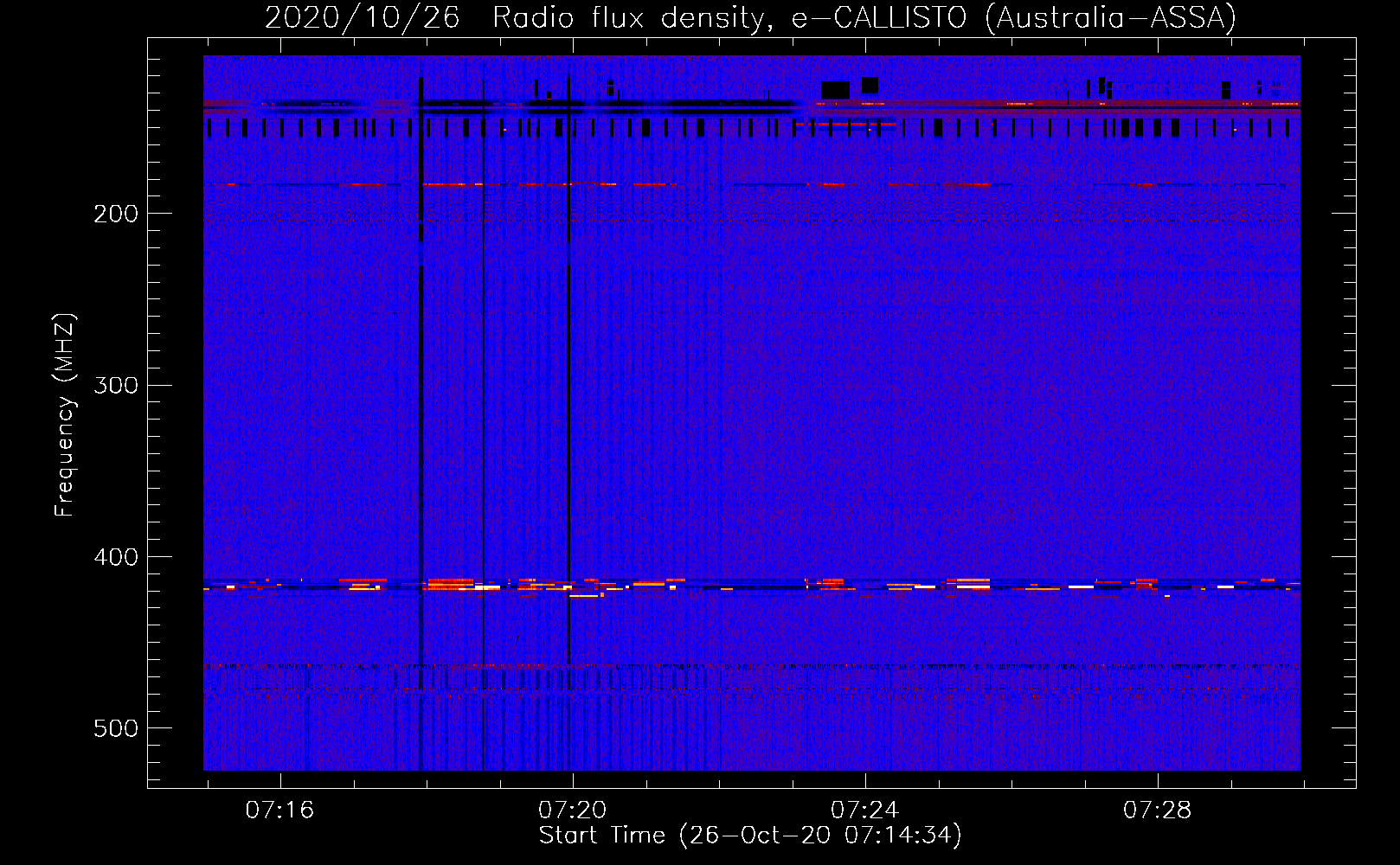Click the 300 frequency tick label

pos(116,385)
